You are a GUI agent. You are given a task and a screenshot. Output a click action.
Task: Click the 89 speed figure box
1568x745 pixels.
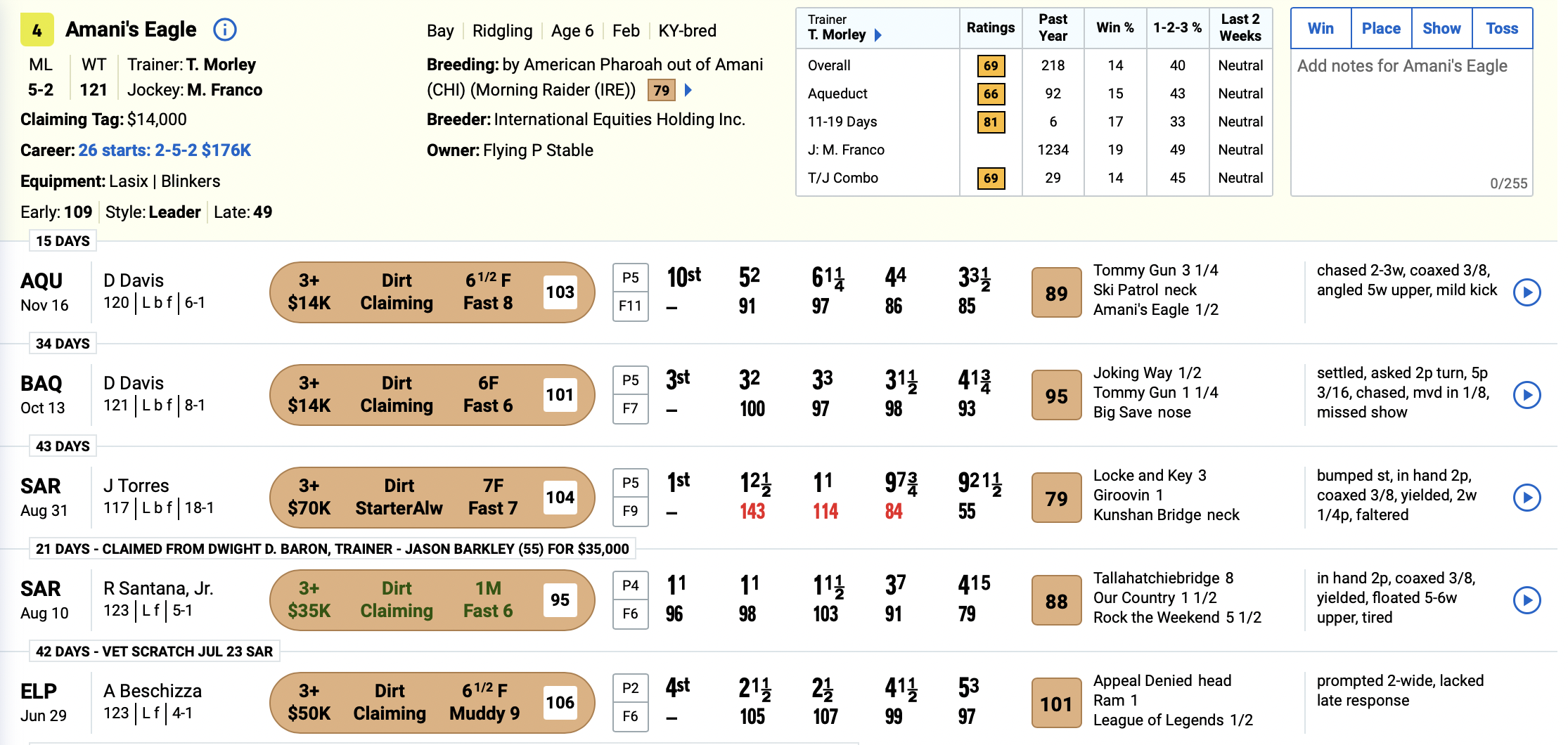[x=1056, y=292]
